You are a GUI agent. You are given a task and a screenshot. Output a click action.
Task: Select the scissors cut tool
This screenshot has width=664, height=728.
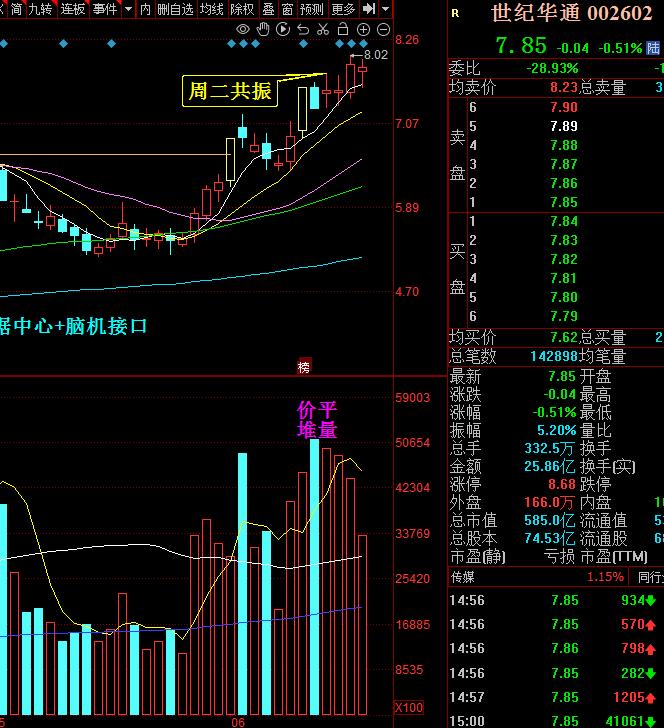click(323, 30)
